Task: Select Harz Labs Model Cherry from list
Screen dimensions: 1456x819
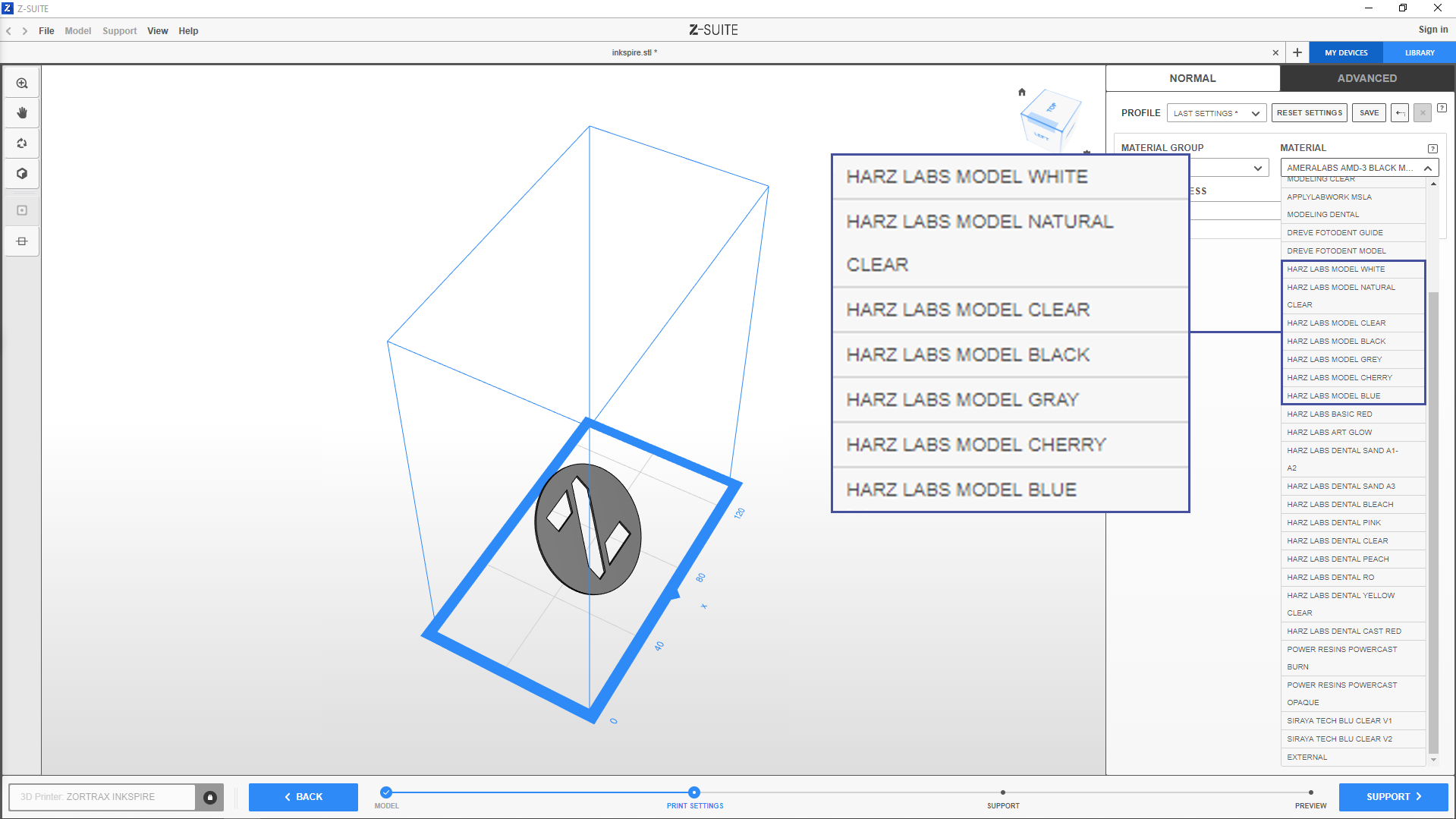Action: click(1339, 378)
